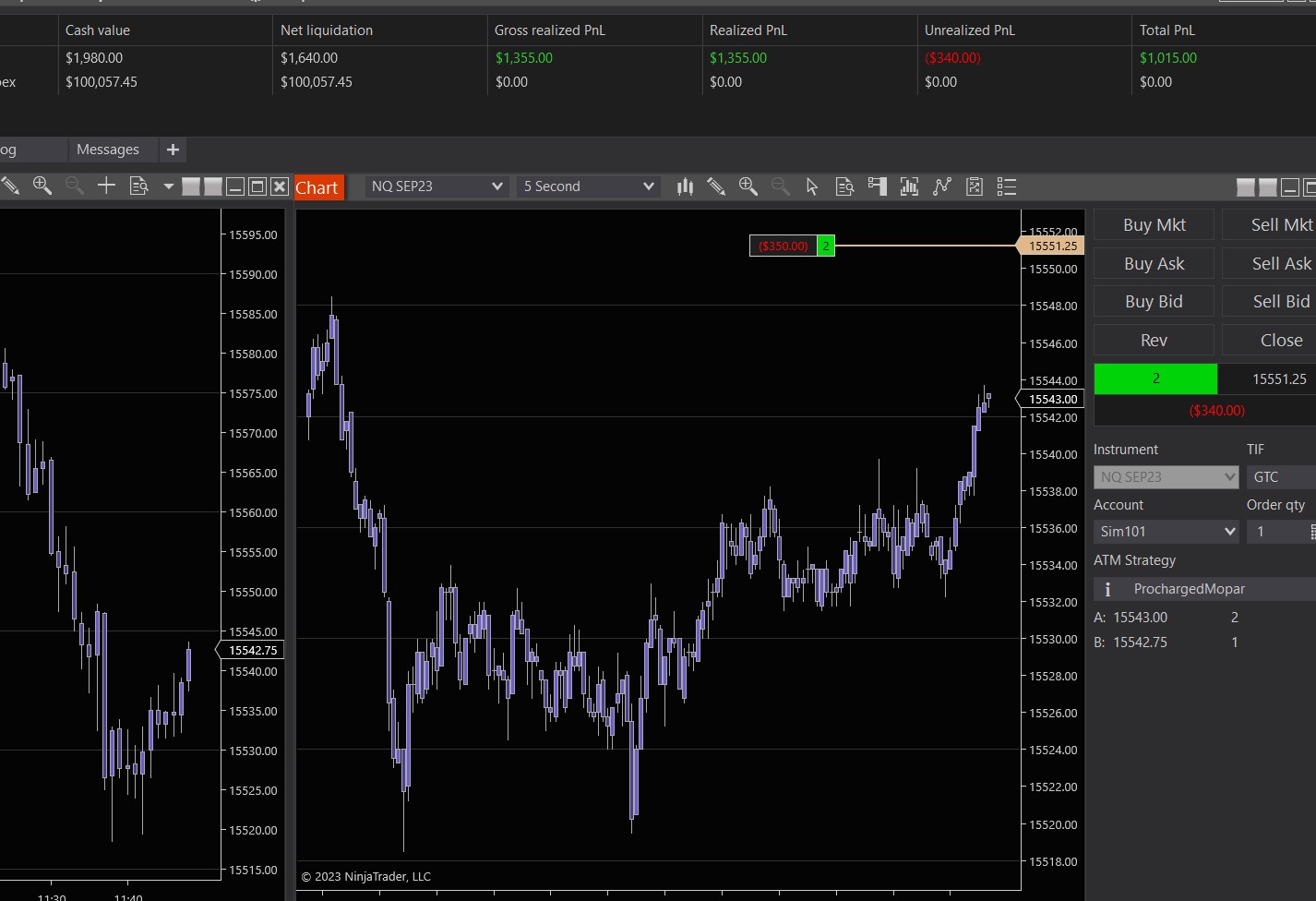Open drawing tools pencil in main chart toolbar
Viewport: 1316px width, 901px height.
pyautogui.click(x=716, y=186)
